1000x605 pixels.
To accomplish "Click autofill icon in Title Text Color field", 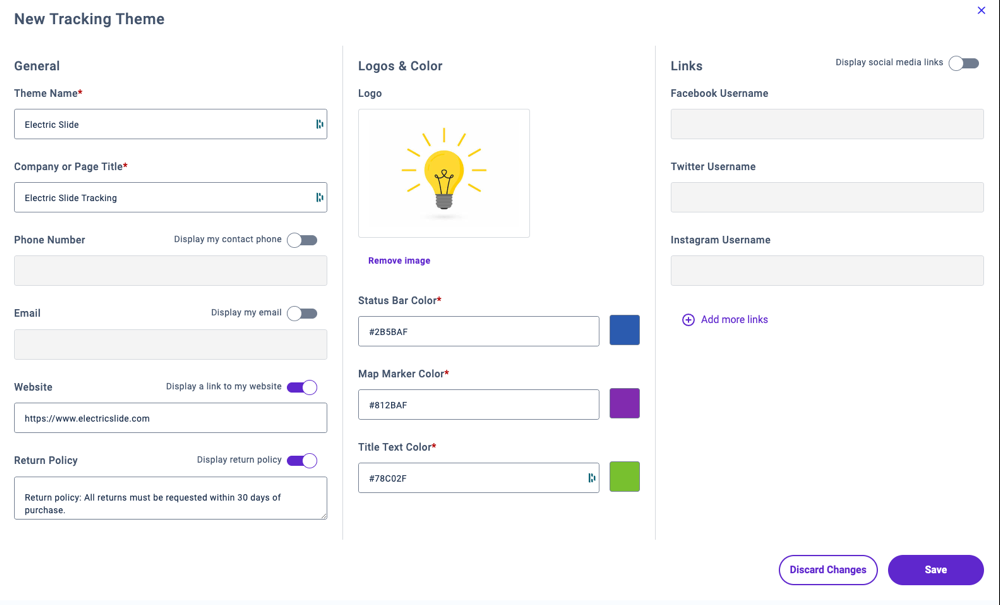I will tap(592, 478).
